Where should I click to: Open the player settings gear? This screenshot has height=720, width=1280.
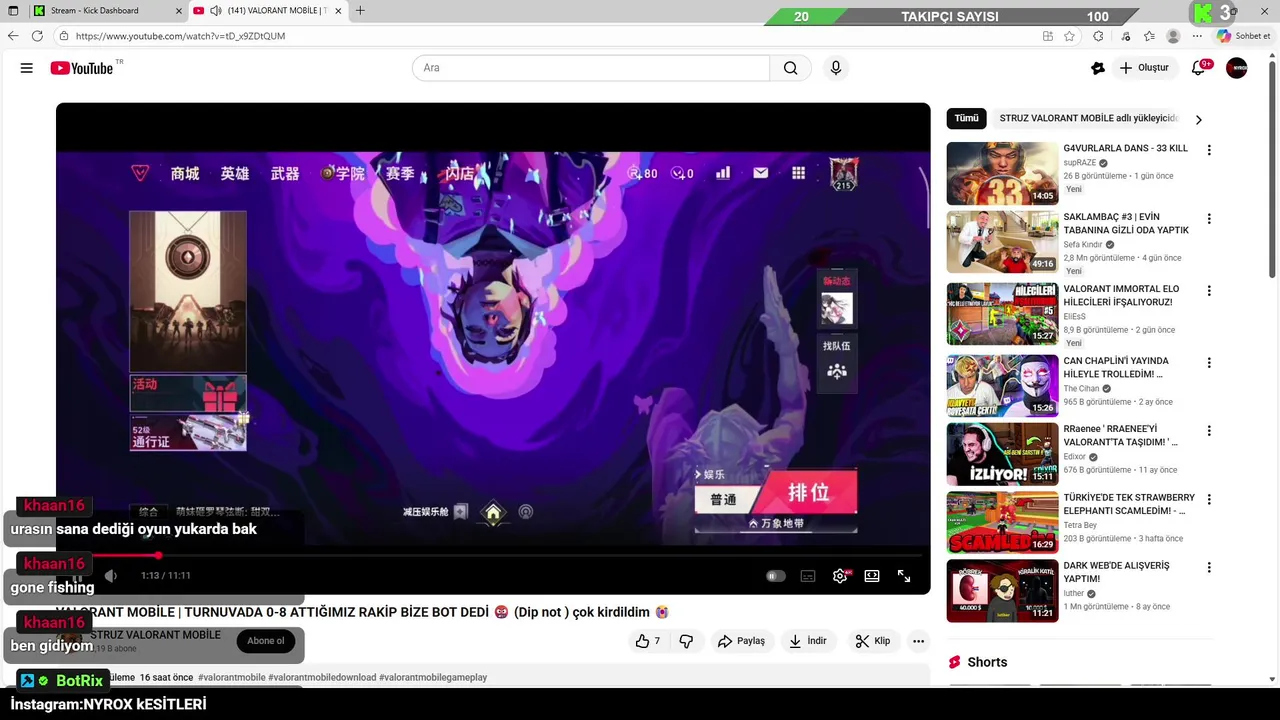pos(840,576)
